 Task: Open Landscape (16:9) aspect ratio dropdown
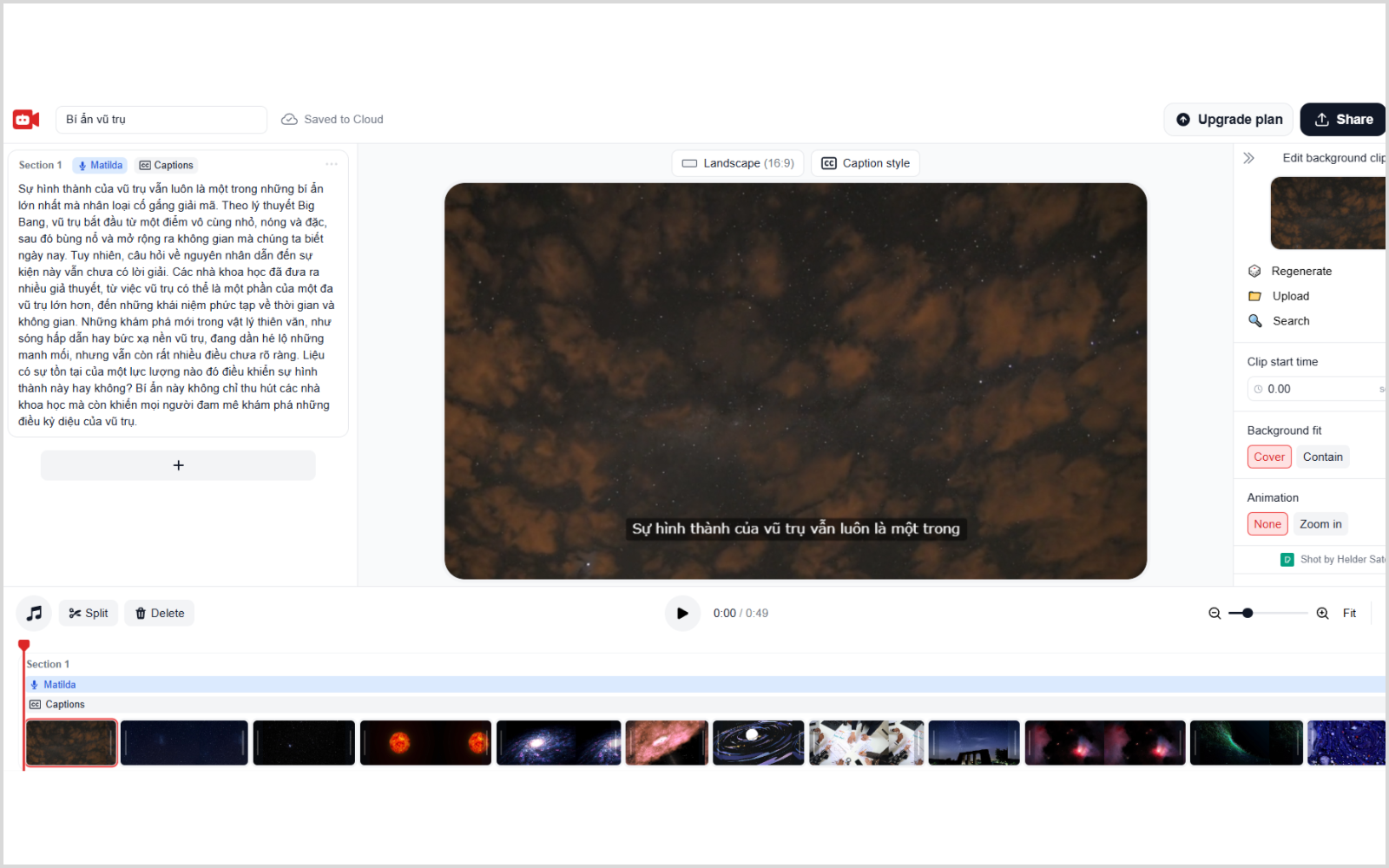[x=738, y=163]
